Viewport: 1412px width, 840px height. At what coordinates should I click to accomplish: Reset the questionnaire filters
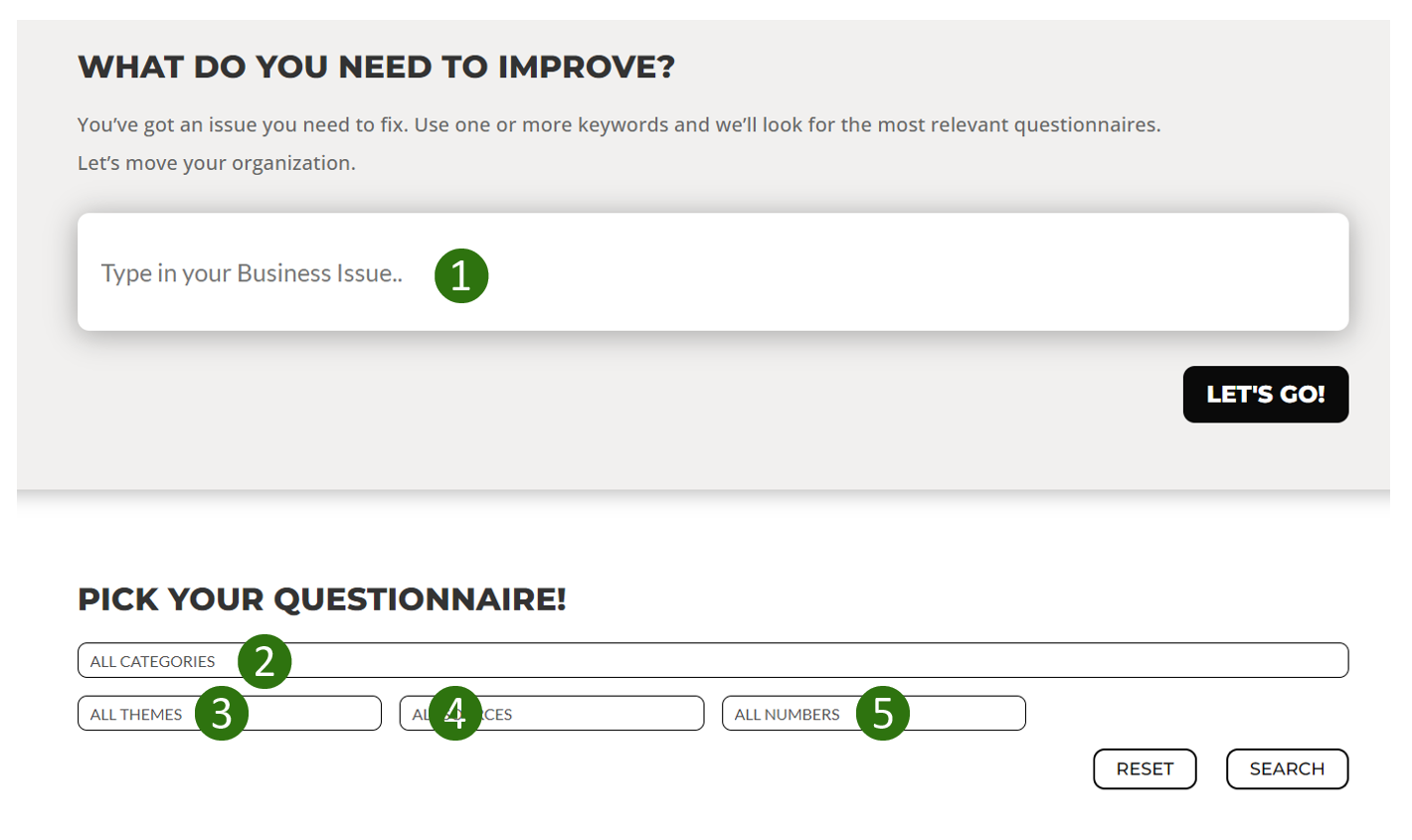(1145, 768)
